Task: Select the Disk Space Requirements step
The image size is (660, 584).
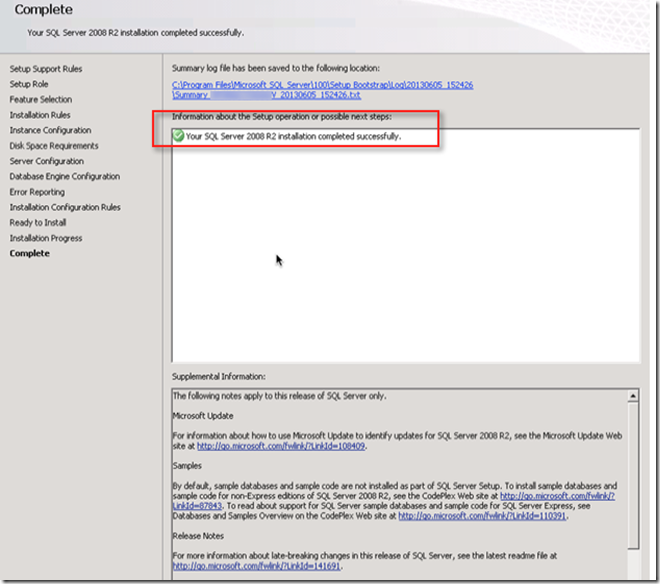Action: click(x=54, y=146)
